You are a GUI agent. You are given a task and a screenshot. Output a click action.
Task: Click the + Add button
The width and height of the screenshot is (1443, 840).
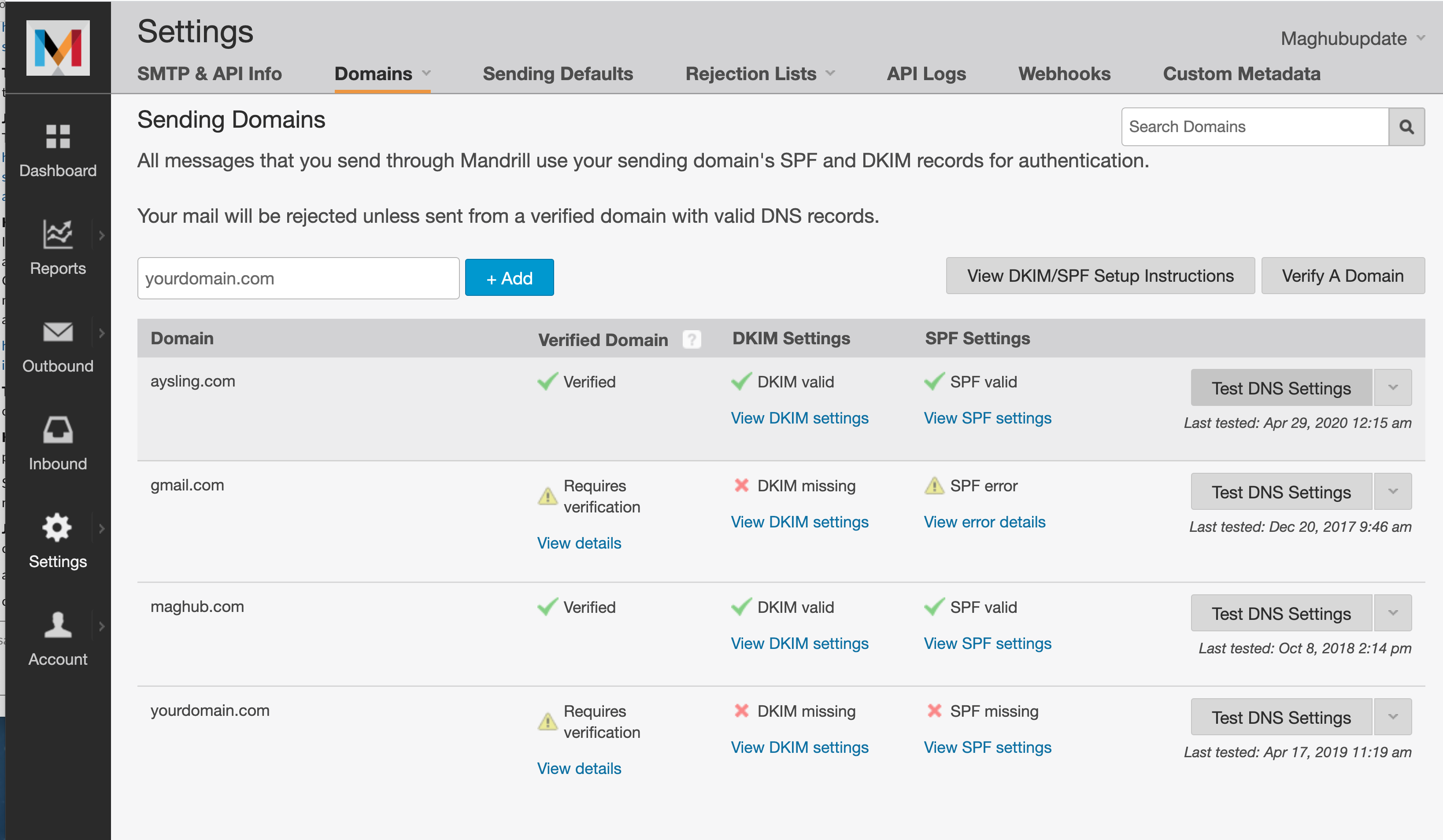pos(509,277)
